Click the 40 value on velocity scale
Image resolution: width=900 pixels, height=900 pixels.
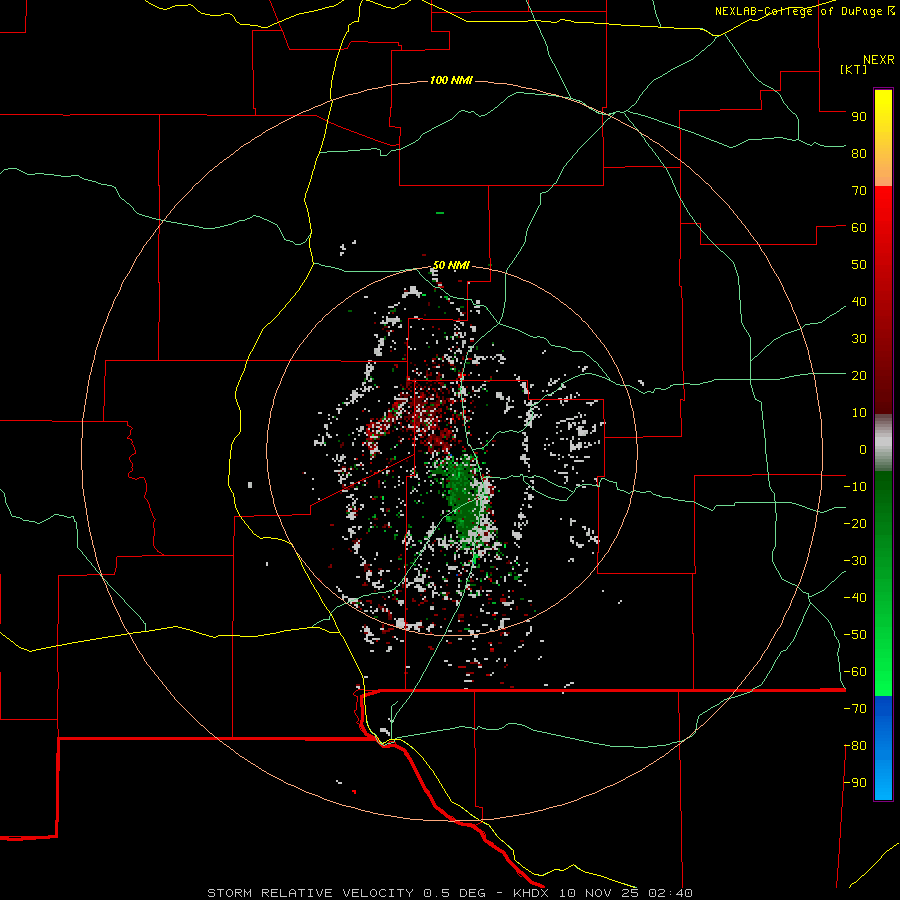pos(859,301)
